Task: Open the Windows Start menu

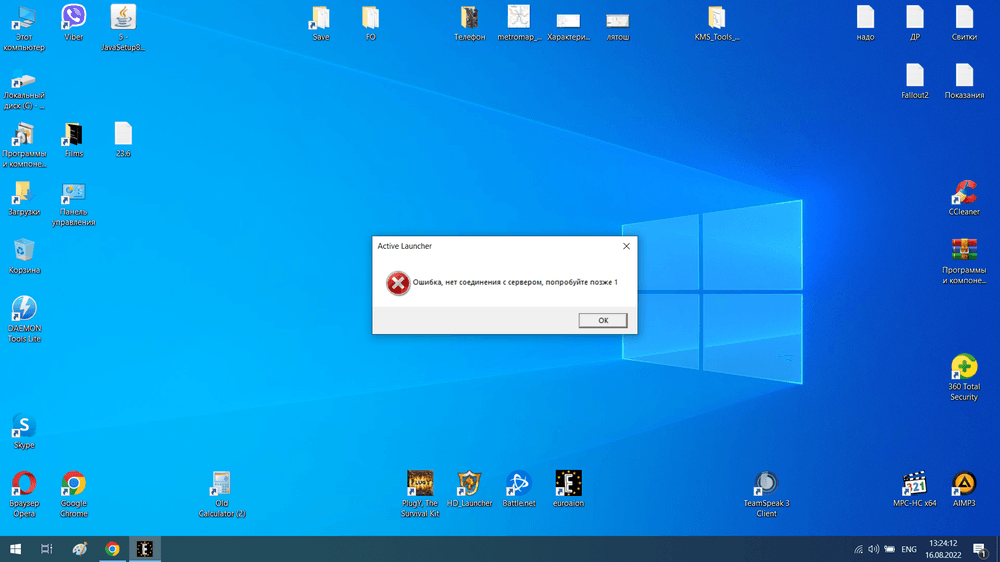Action: pos(16,549)
